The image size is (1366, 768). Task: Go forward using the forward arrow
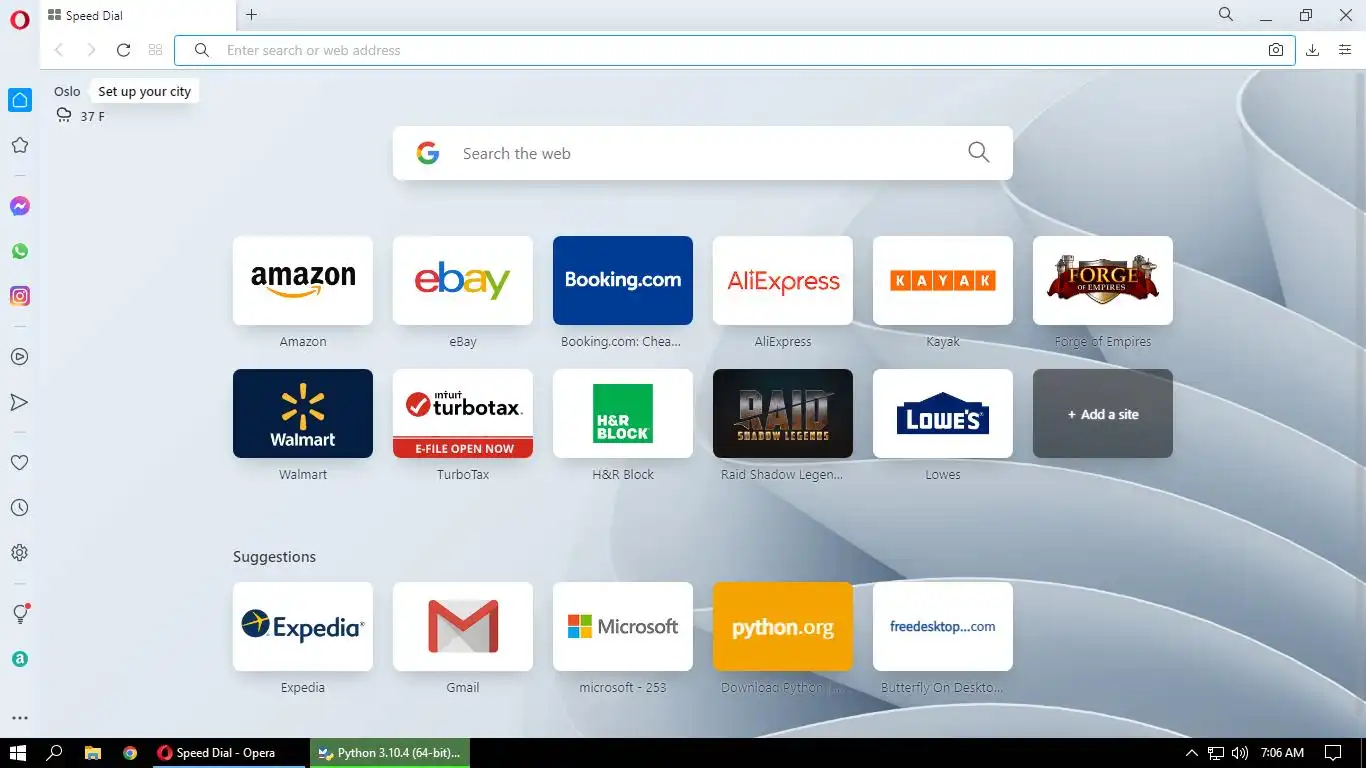pos(91,50)
